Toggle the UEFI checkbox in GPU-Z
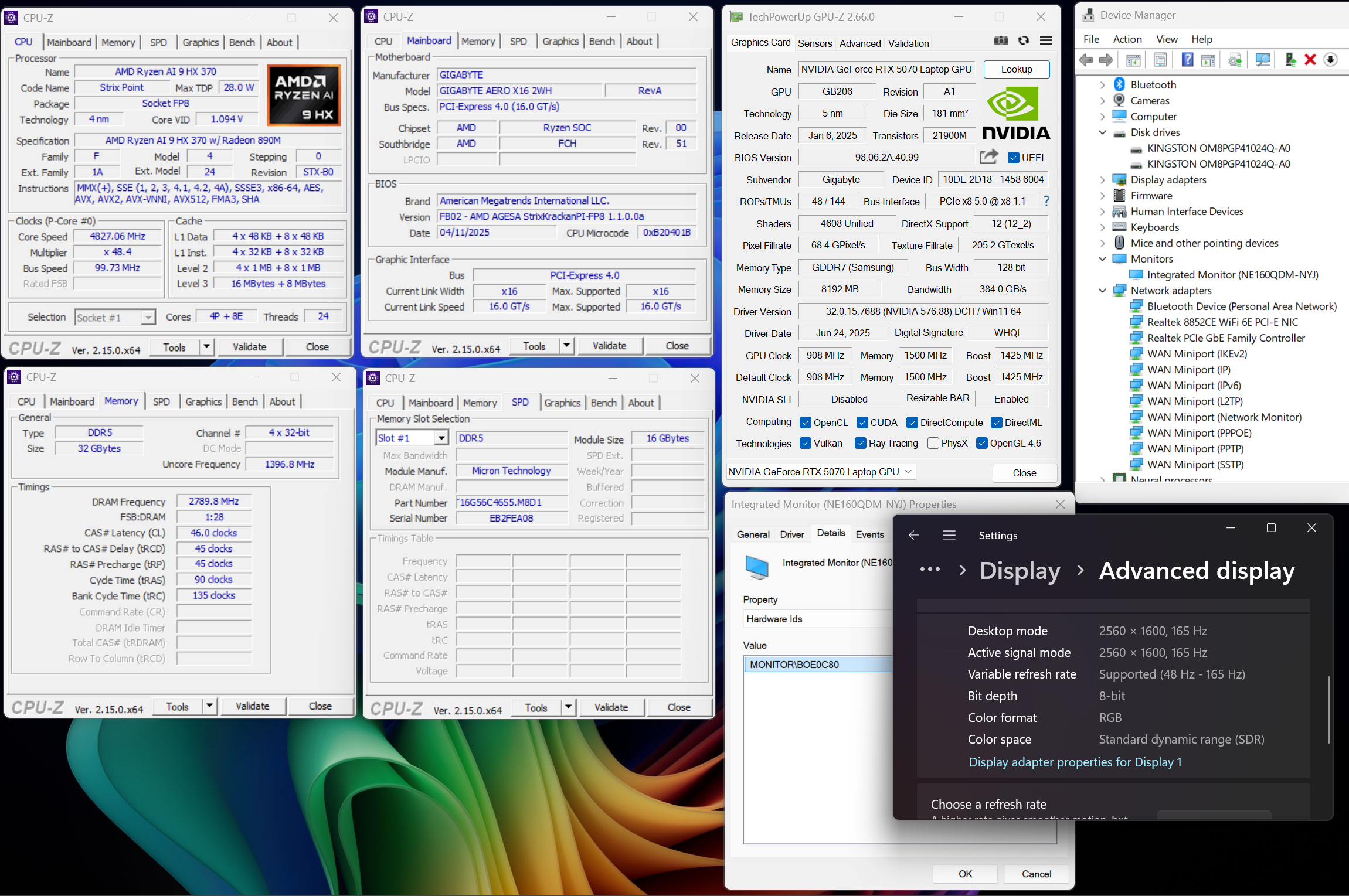 pos(1013,158)
